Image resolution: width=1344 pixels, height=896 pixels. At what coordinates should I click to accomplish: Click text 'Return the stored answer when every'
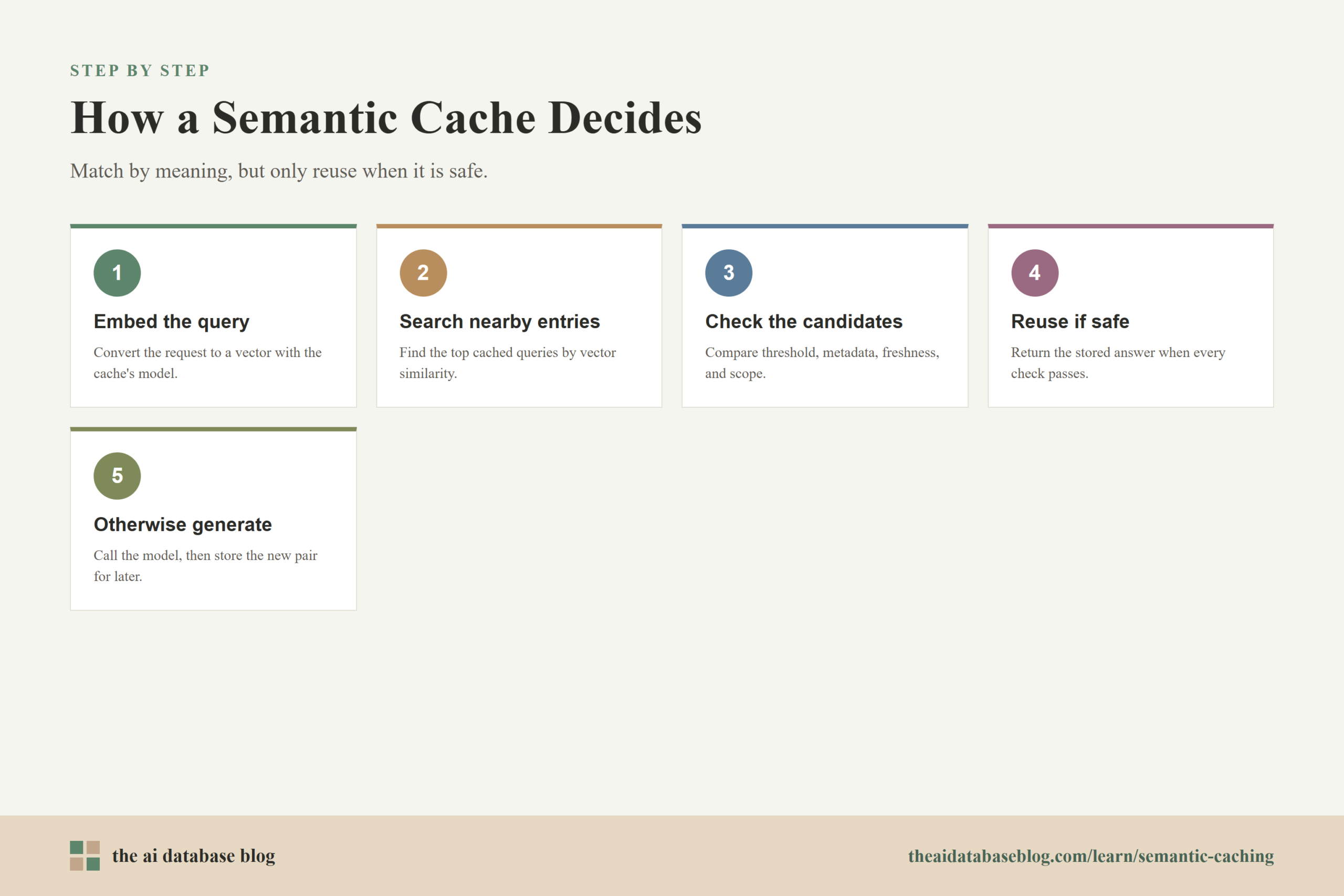coord(1118,352)
